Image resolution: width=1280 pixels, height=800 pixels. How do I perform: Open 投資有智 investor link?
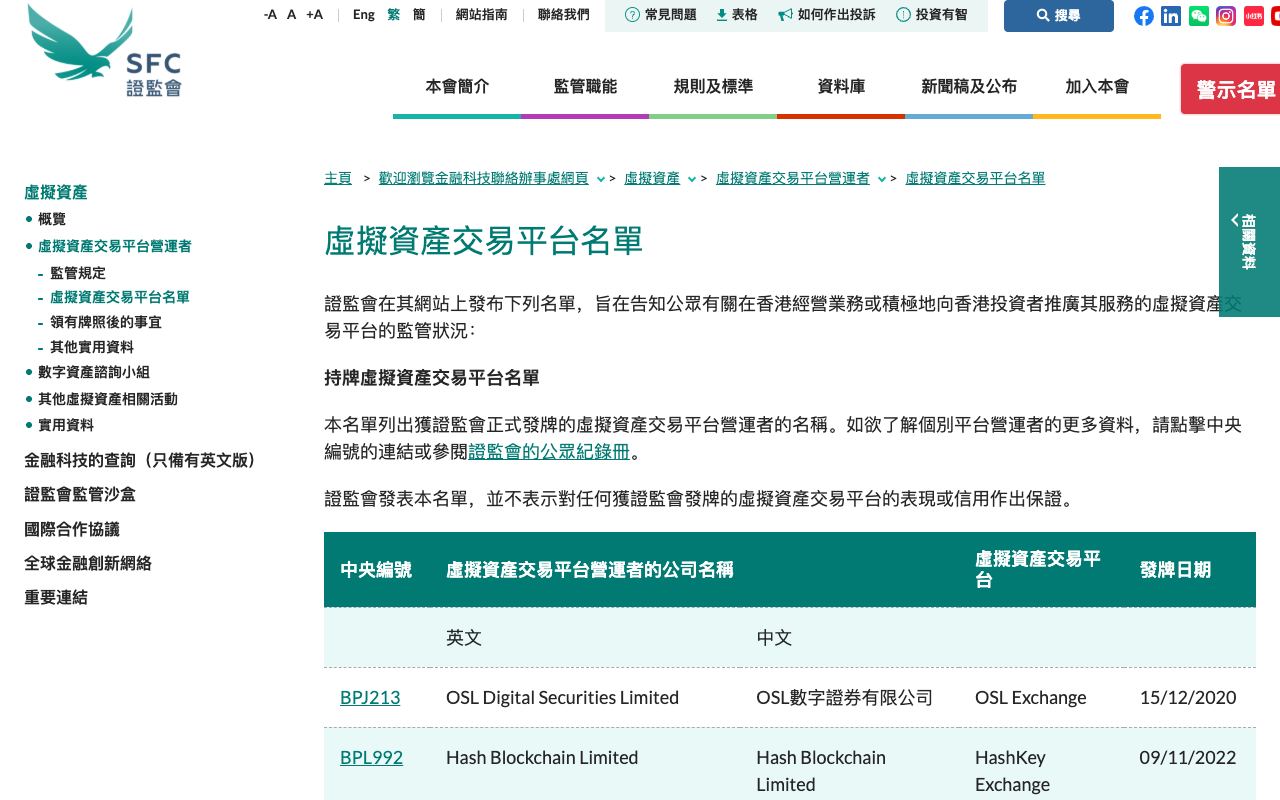[x=931, y=15]
